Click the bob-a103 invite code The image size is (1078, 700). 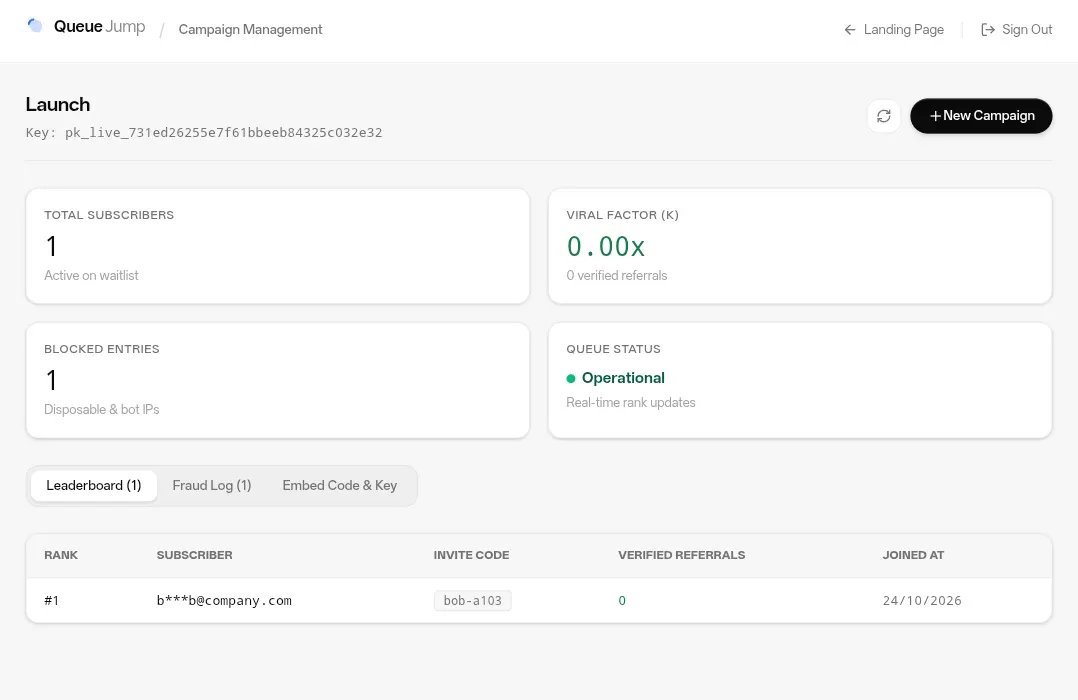(472, 600)
